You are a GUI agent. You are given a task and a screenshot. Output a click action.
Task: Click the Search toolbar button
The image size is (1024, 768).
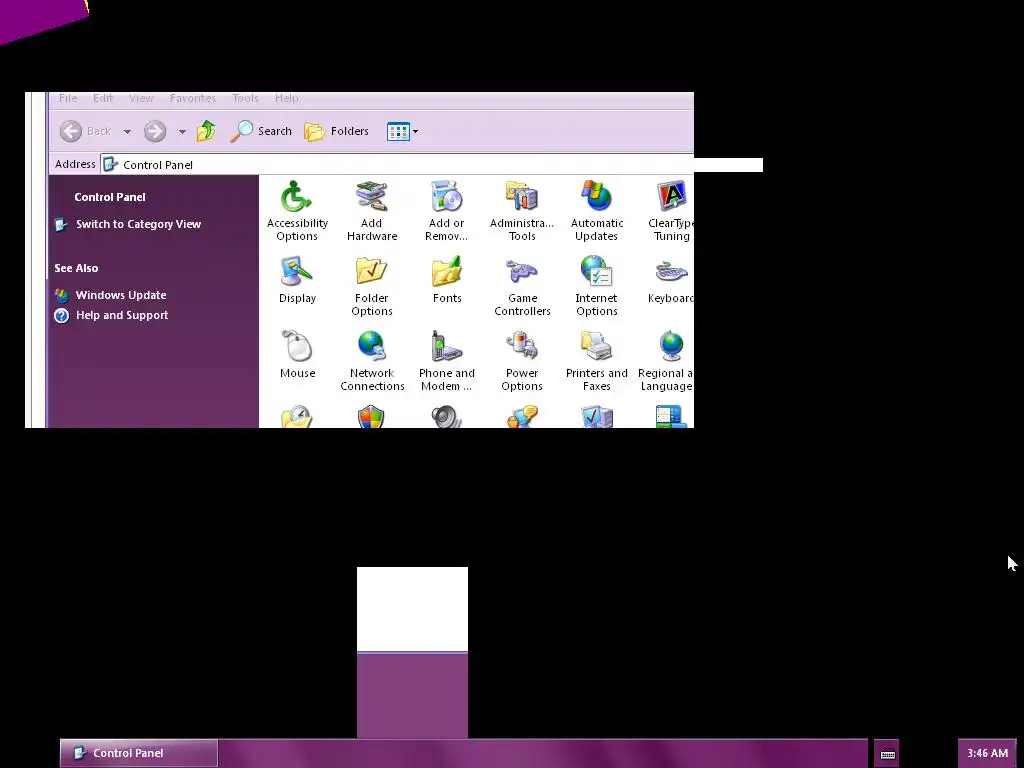pos(261,131)
